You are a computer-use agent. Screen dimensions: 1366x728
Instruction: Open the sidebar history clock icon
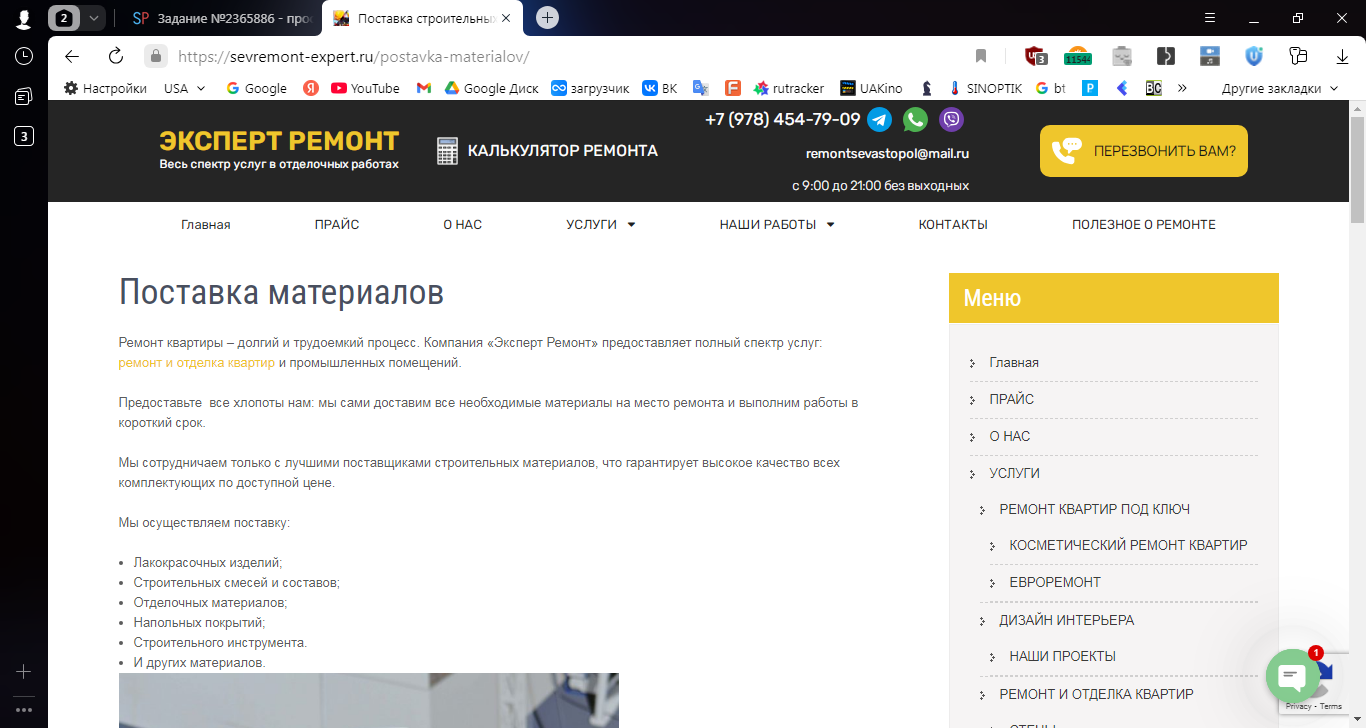point(24,56)
